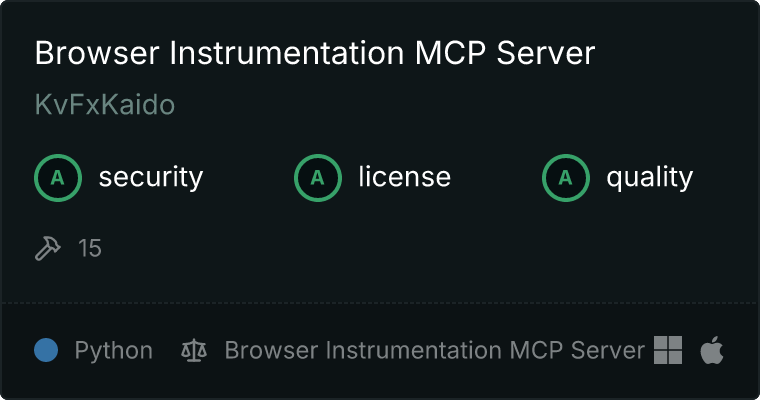Click the Apple platform icon
The width and height of the screenshot is (760, 400).
(x=712, y=350)
